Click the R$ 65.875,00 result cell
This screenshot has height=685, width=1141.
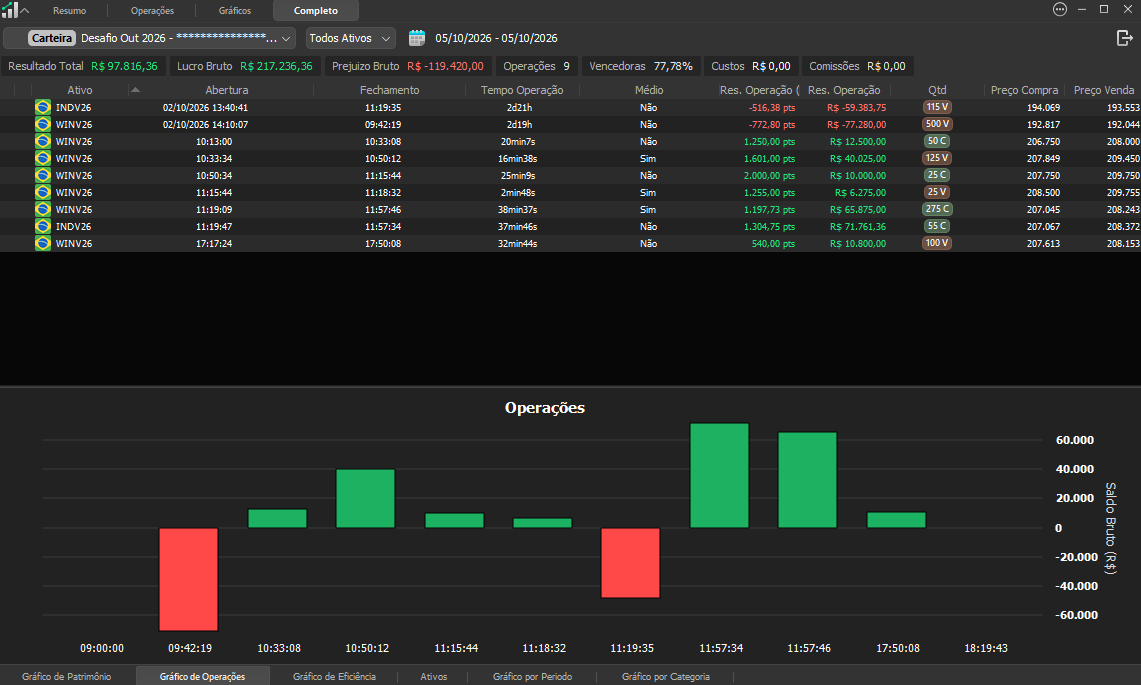858,210
